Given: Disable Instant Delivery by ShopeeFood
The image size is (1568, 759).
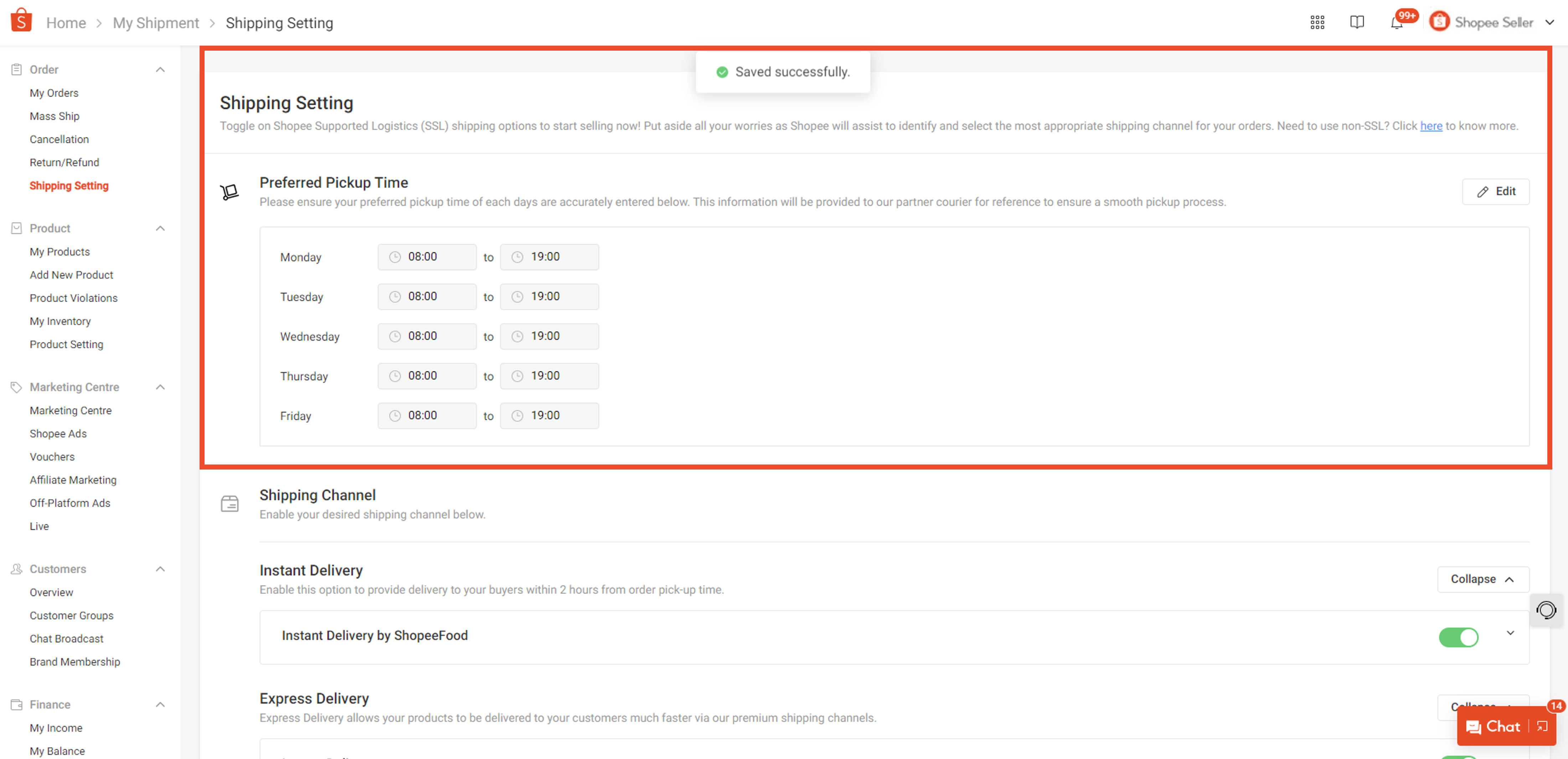Looking at the screenshot, I should [1459, 637].
